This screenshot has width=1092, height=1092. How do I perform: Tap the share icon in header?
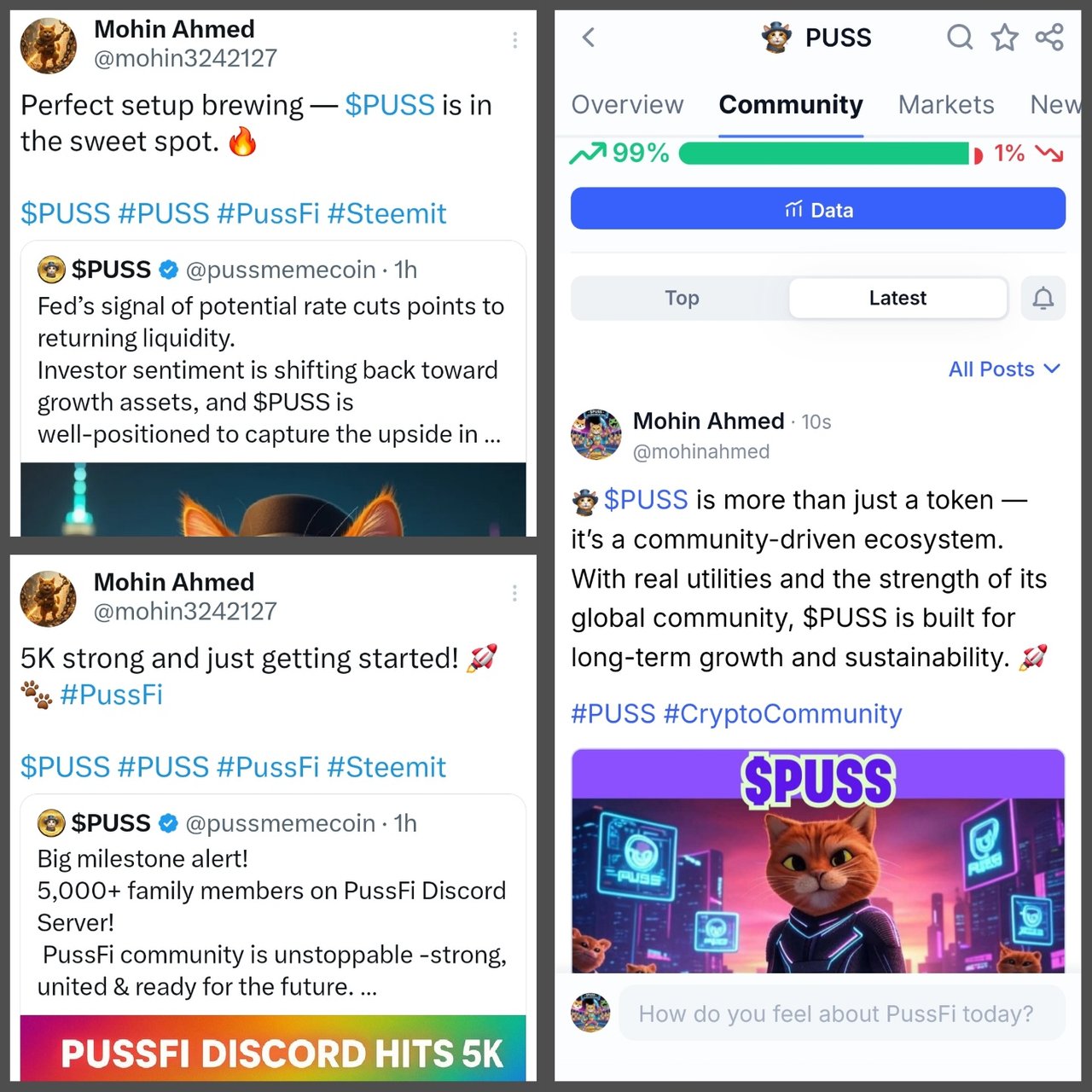point(1049,37)
